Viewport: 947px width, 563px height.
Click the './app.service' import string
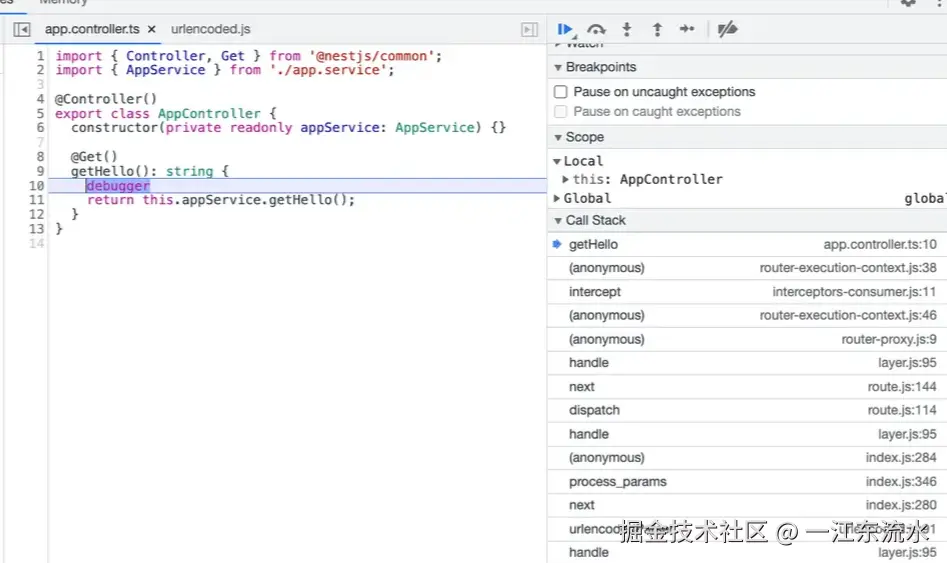(328, 70)
